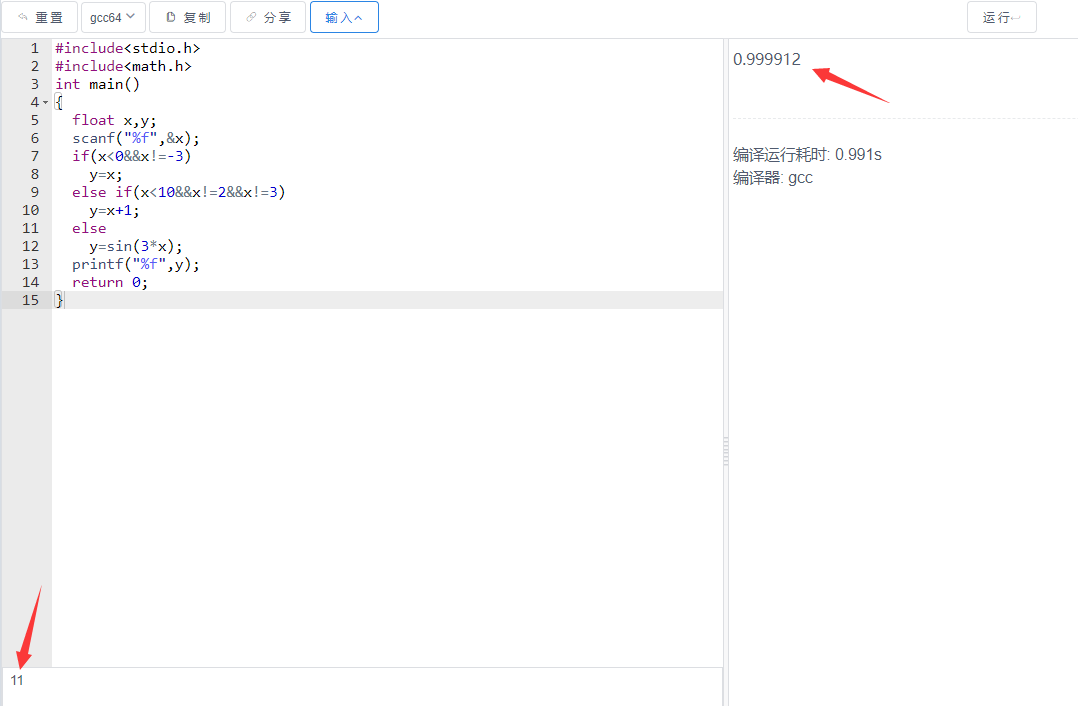Select the output value 0.999912
Screen dimensions: 1078x706
tap(767, 59)
